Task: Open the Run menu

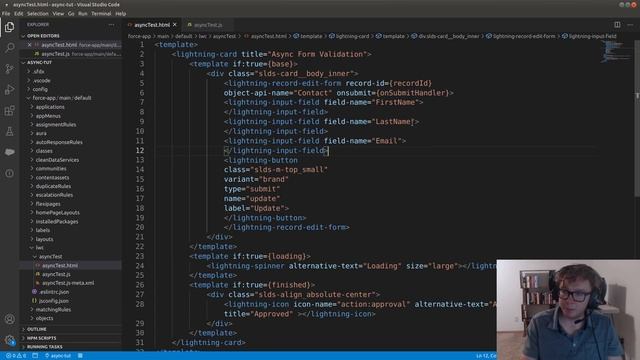Action: (83, 13)
